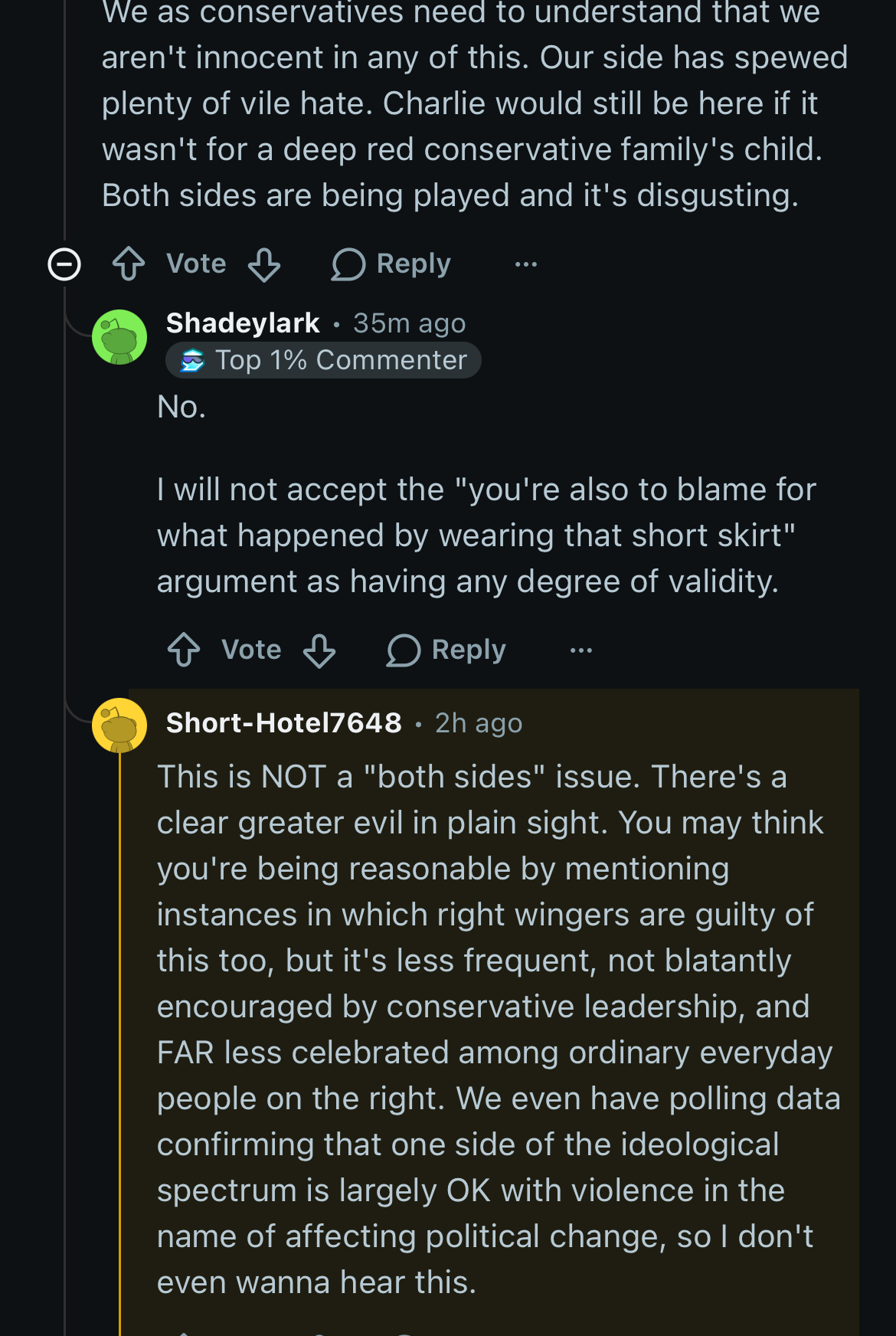The image size is (896, 1336).
Task: Reply to the top conservative comment
Action: 391,264
